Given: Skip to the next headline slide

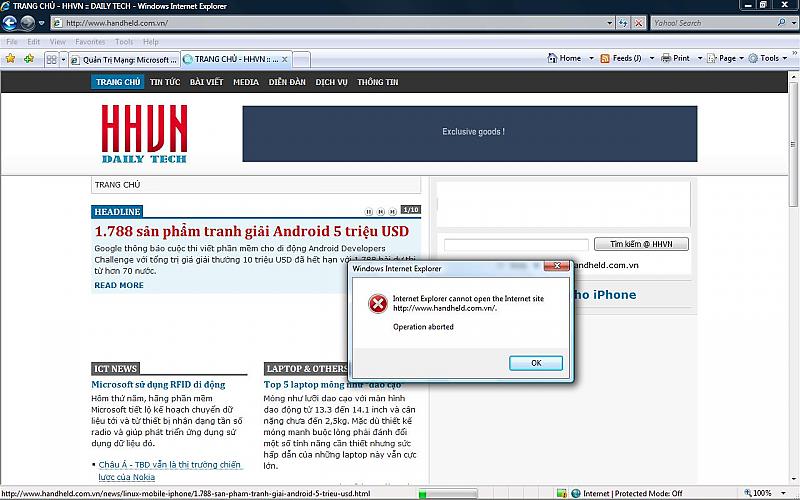Looking at the screenshot, I should point(392,211).
